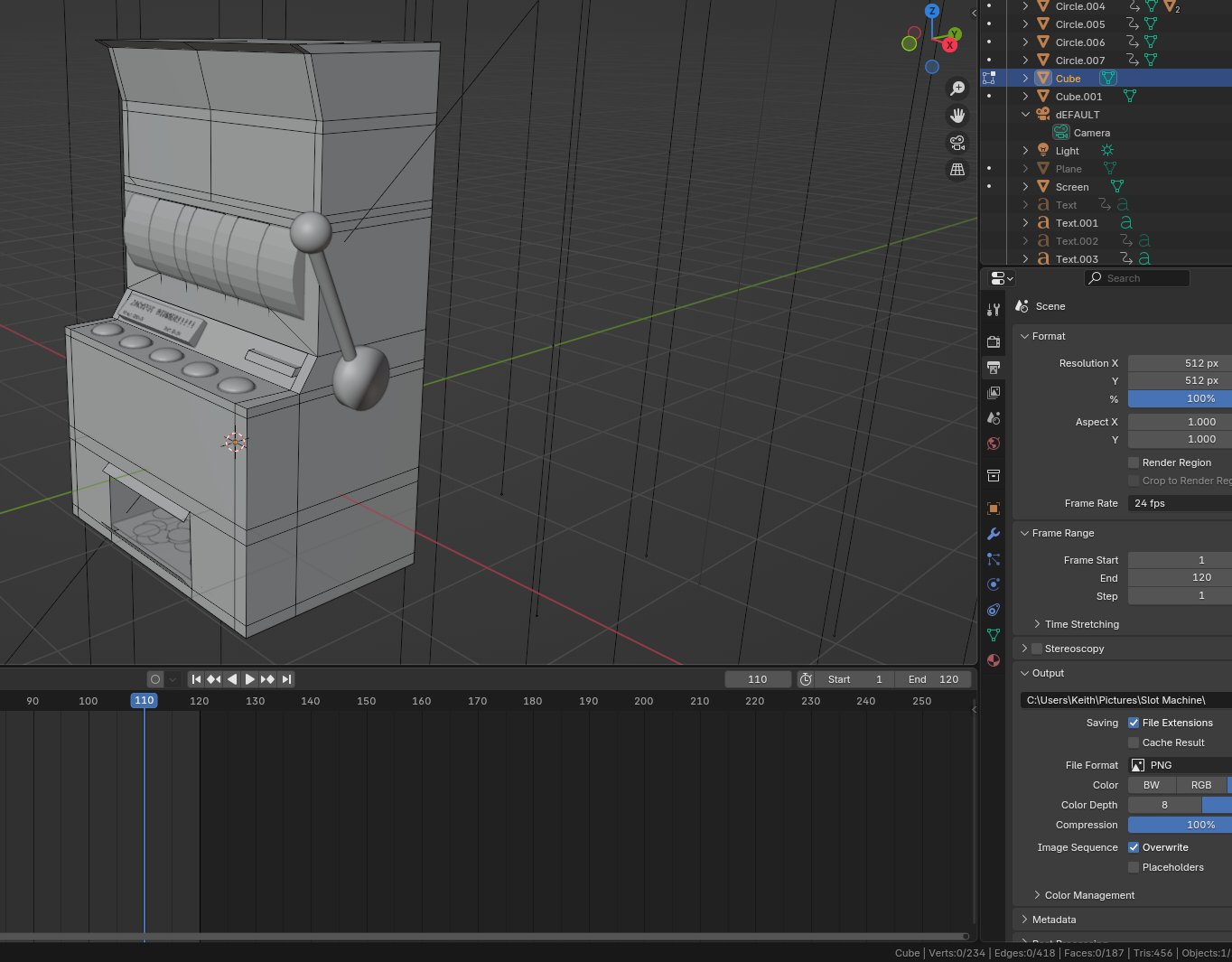Uncheck the File Extensions checkbox

(x=1134, y=723)
